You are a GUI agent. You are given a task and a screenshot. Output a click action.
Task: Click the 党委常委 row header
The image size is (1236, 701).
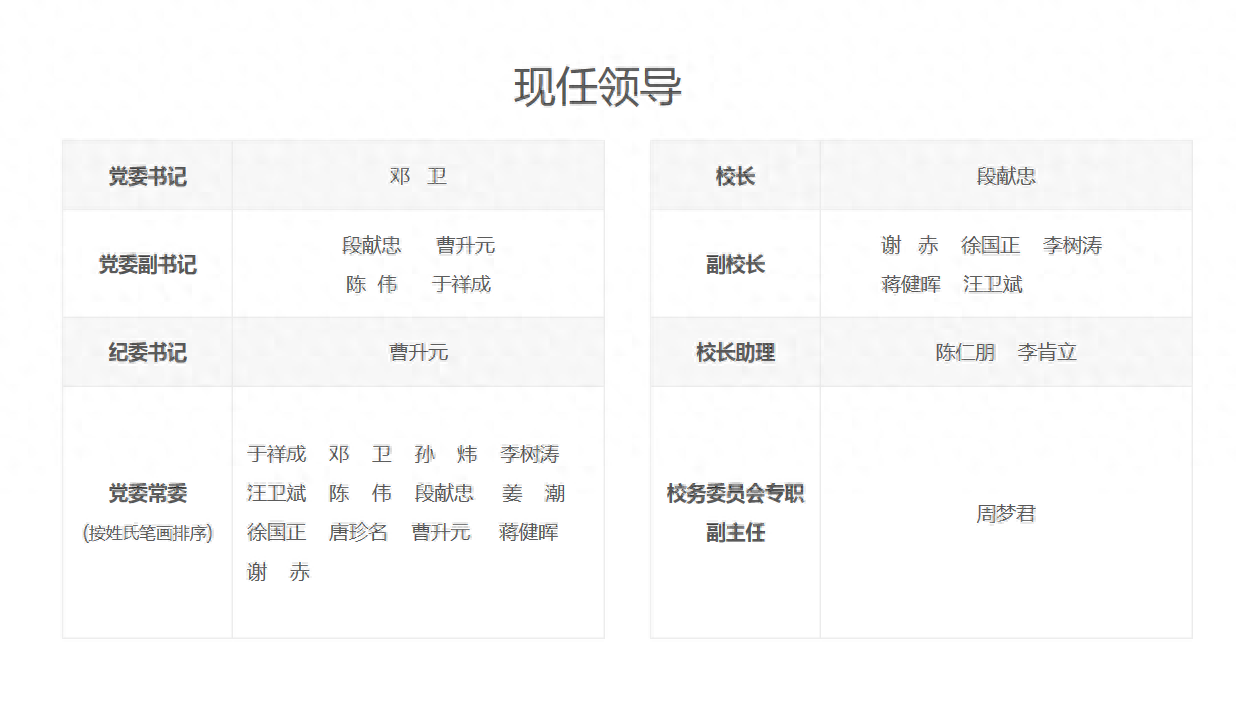[148, 493]
